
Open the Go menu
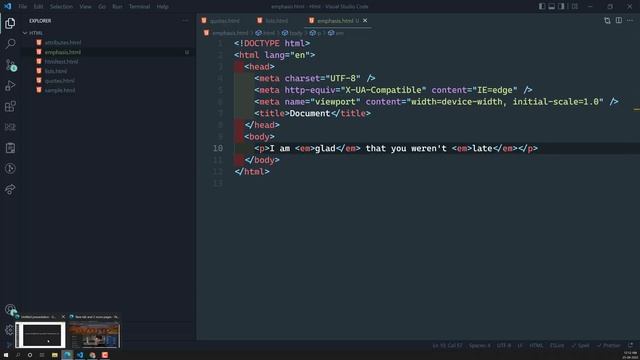(x=102, y=7)
